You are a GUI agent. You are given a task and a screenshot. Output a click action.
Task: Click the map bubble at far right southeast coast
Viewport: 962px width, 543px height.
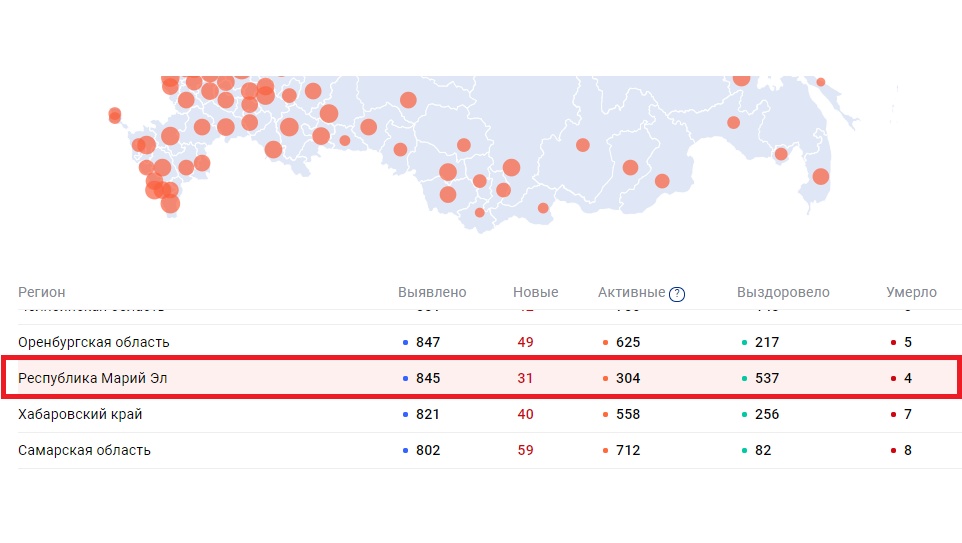pos(821,176)
